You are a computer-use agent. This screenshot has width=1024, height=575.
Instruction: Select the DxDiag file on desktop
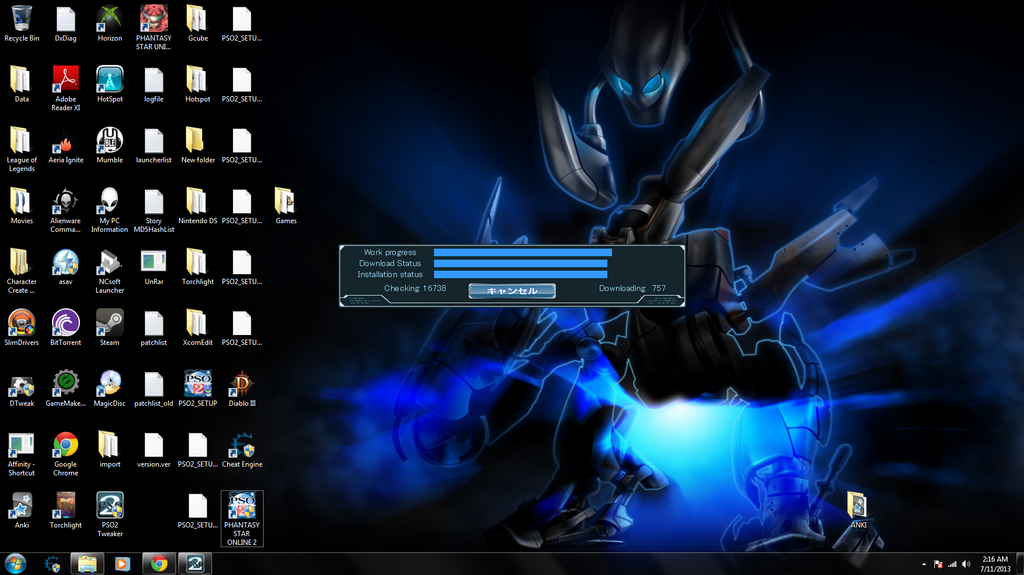65,24
